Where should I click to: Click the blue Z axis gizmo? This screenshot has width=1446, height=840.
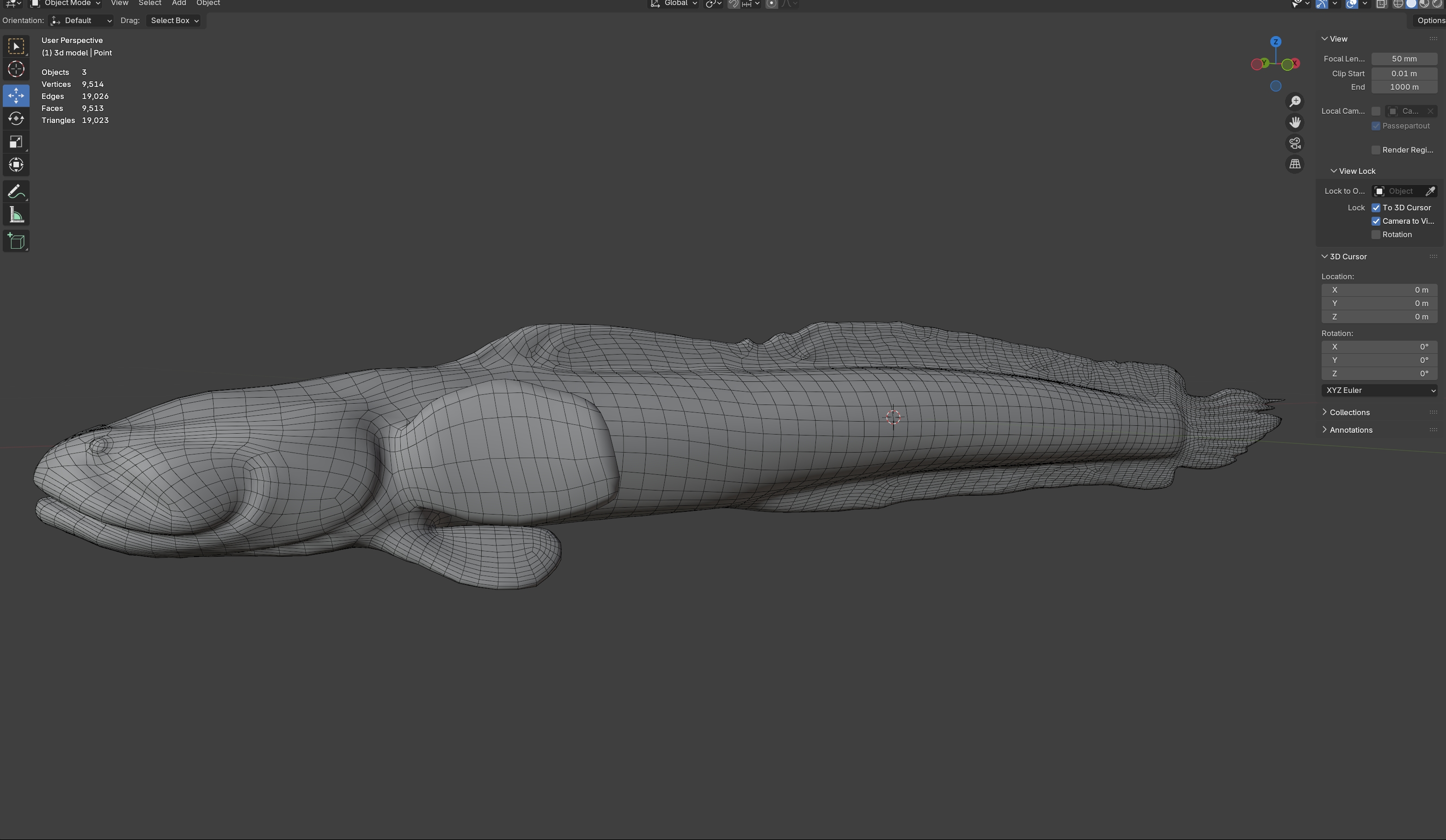1275,42
